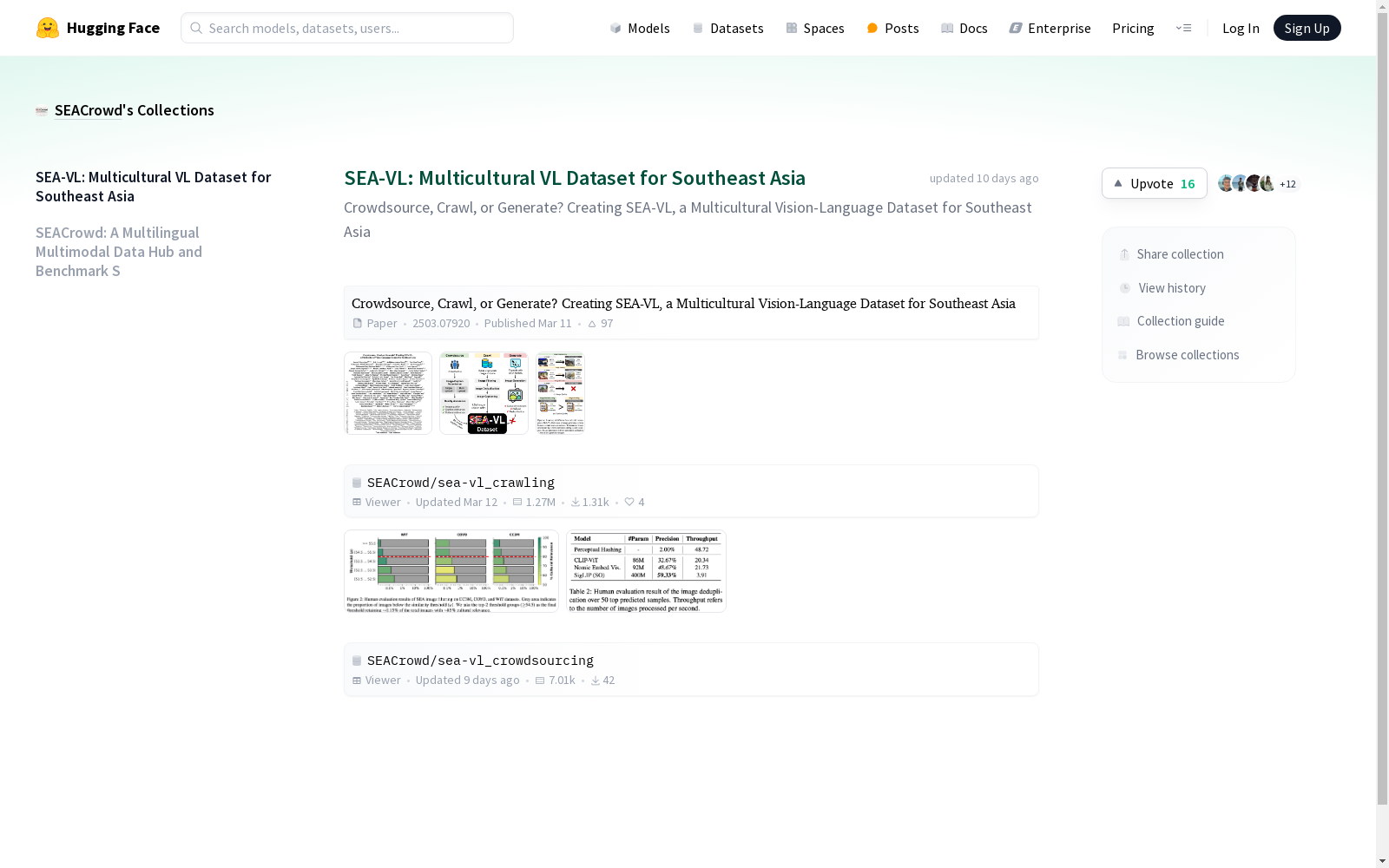The width and height of the screenshot is (1389, 868).
Task: Open the more navigation options menu
Action: pyautogui.click(x=1183, y=28)
